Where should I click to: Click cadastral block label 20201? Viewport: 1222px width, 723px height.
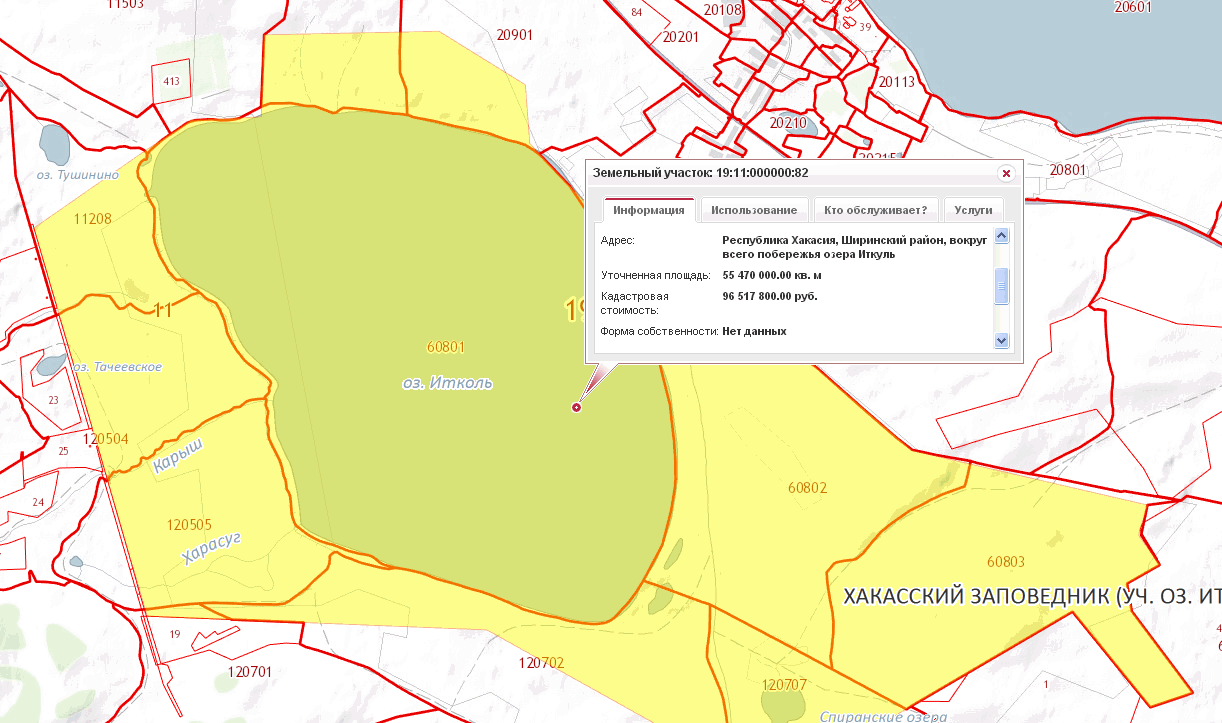point(680,37)
